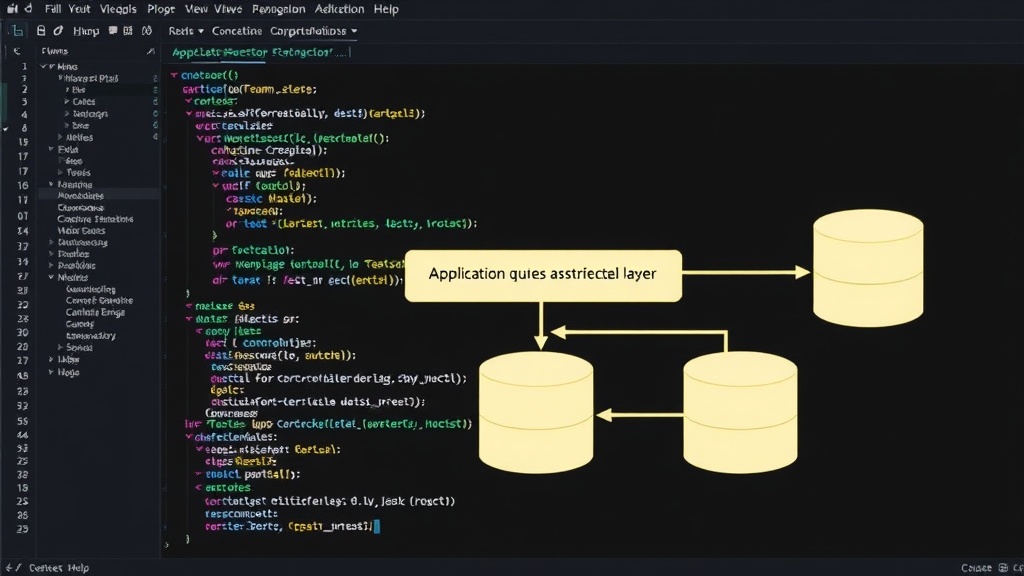Click the Fluwns sidebar header label

[x=54, y=51]
